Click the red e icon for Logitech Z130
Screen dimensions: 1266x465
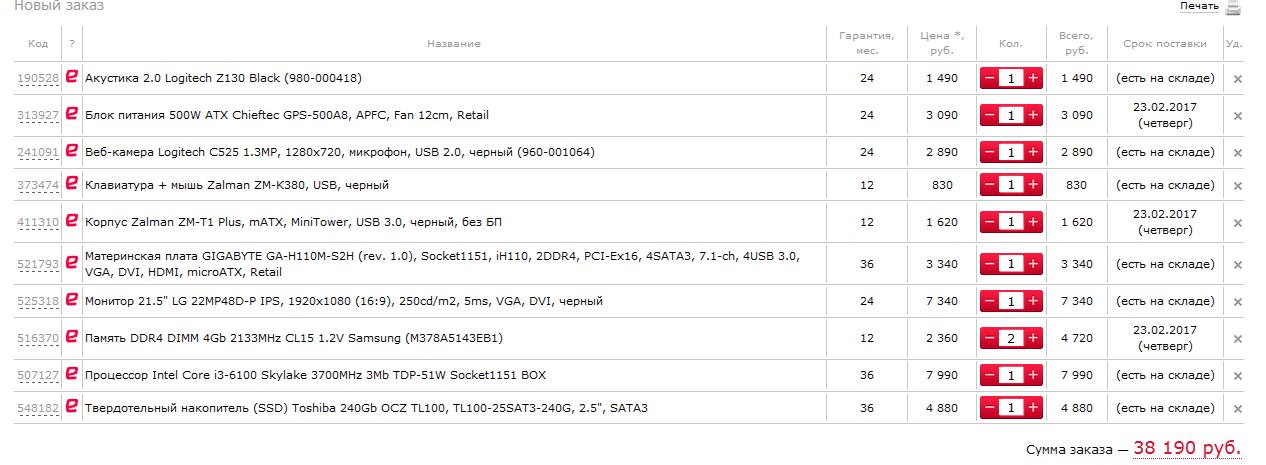[x=72, y=77]
